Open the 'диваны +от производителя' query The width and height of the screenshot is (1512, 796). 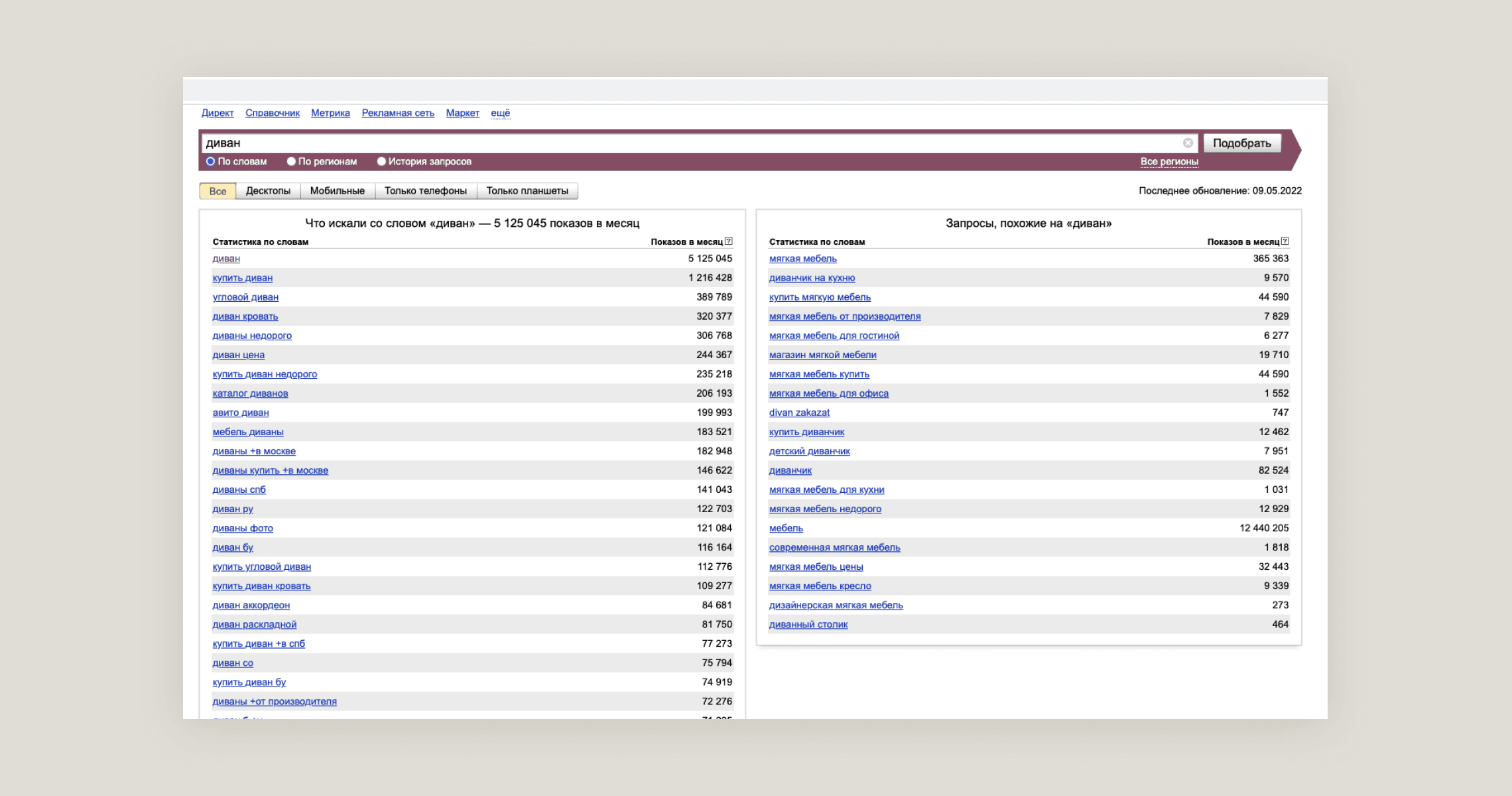[275, 701]
